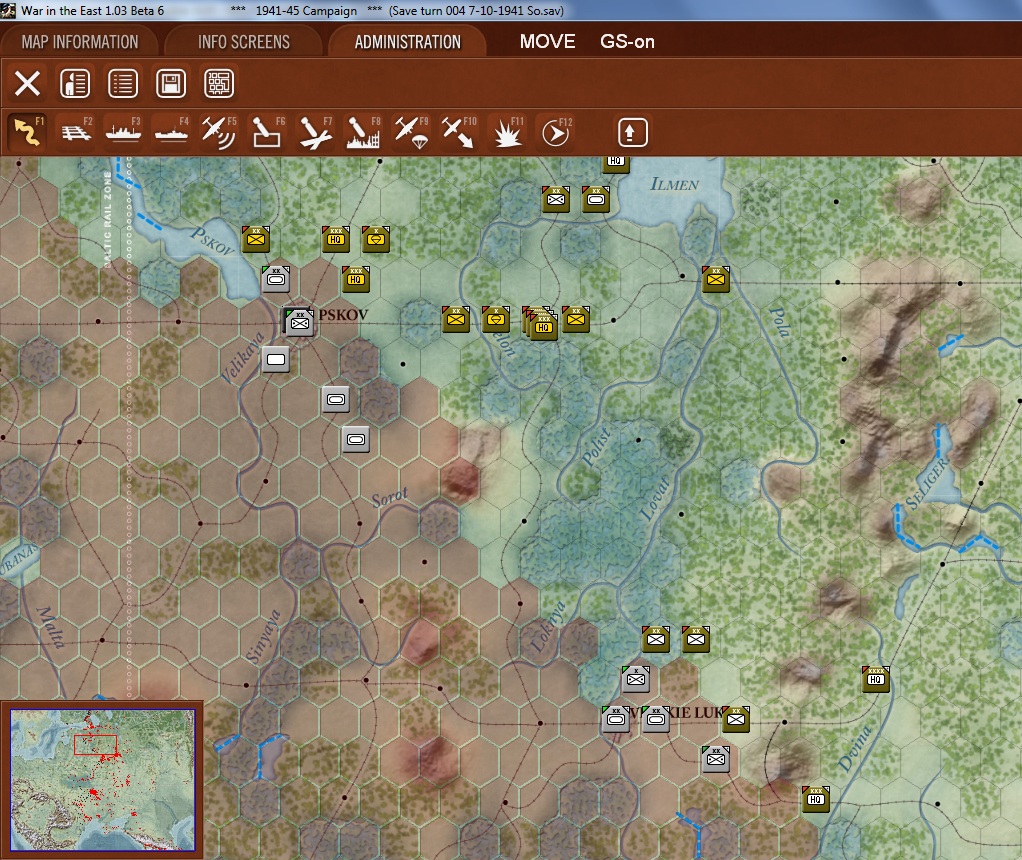The height and width of the screenshot is (860, 1022).
Task: Activate F2 Rail movement mode
Action: coord(76,132)
